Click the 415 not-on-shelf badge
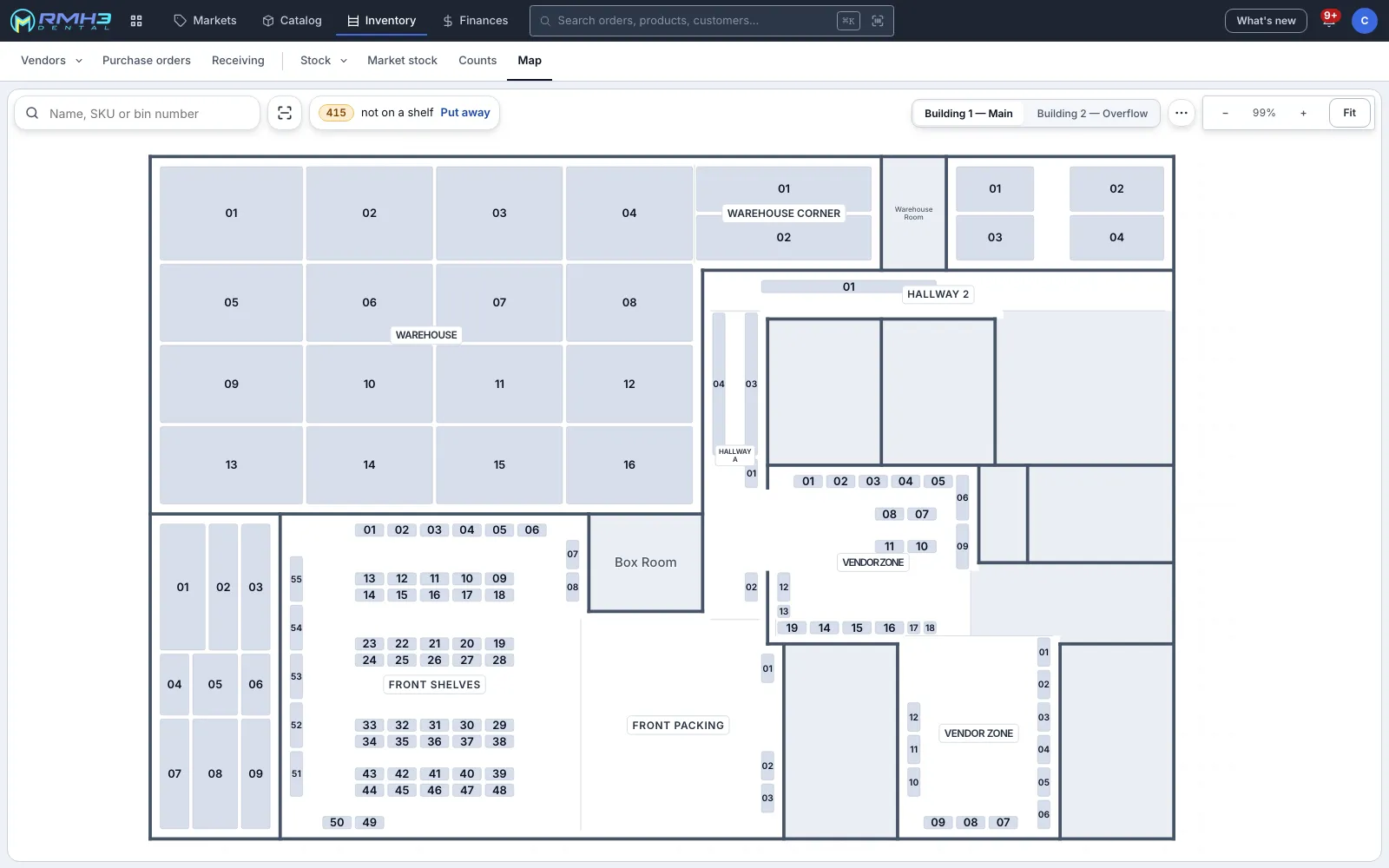The width and height of the screenshot is (1389, 868). point(336,113)
